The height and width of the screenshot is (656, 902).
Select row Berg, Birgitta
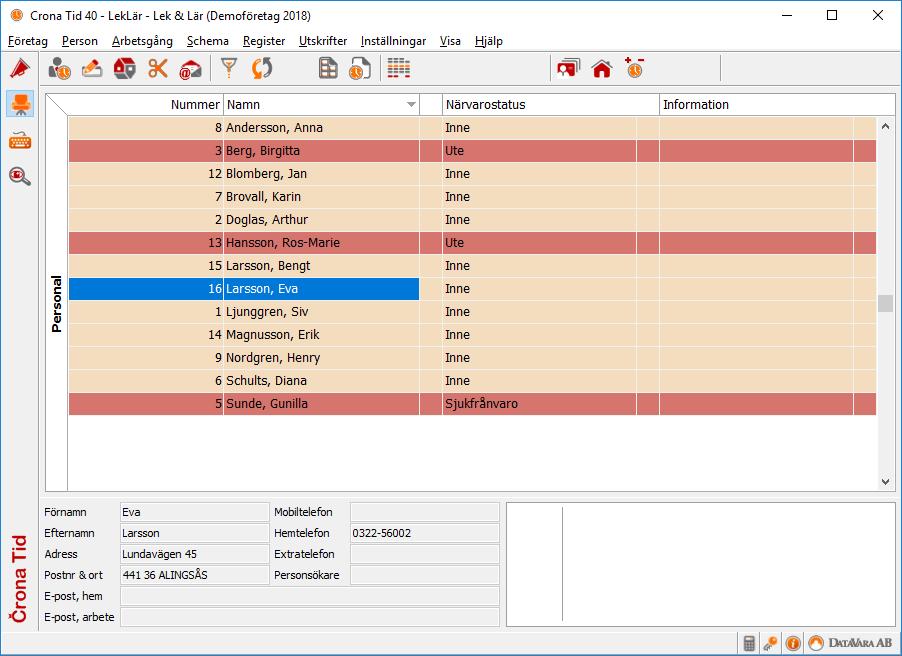pos(472,151)
